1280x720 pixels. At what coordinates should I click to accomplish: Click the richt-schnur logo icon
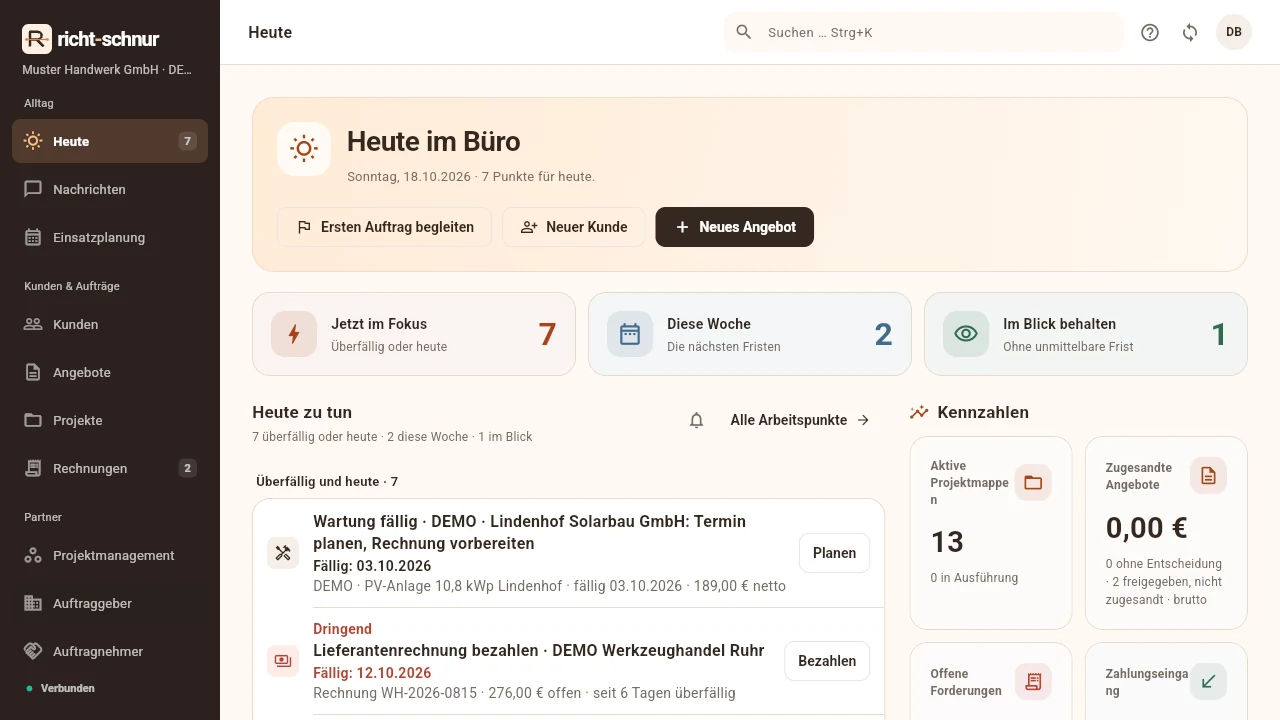[37, 39]
